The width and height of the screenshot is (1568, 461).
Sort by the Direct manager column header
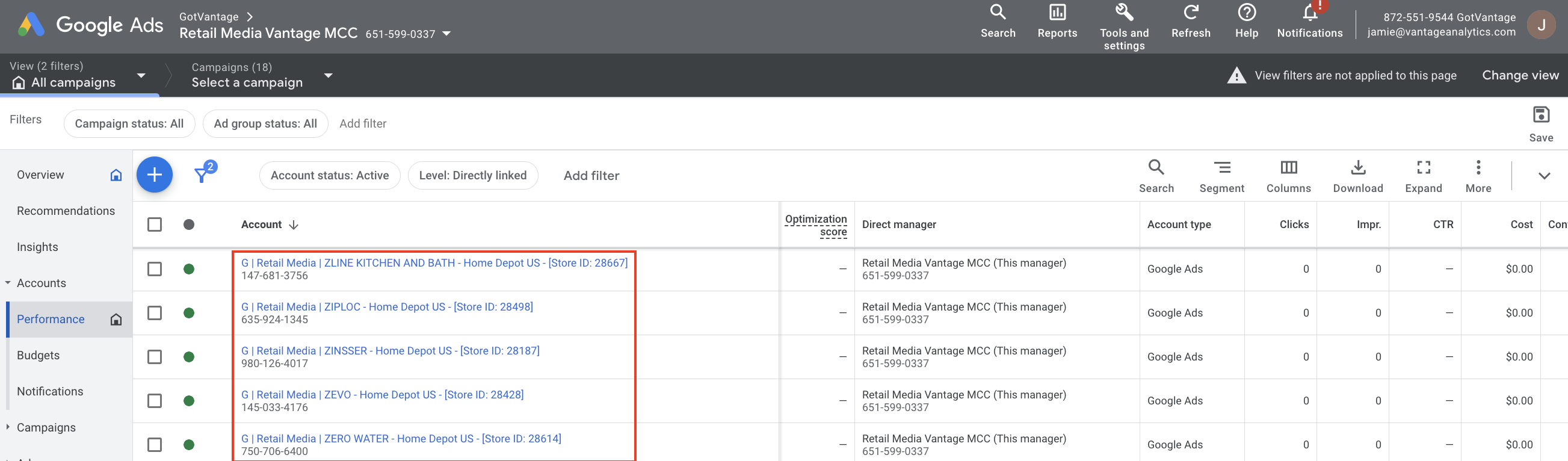pyautogui.click(x=898, y=224)
